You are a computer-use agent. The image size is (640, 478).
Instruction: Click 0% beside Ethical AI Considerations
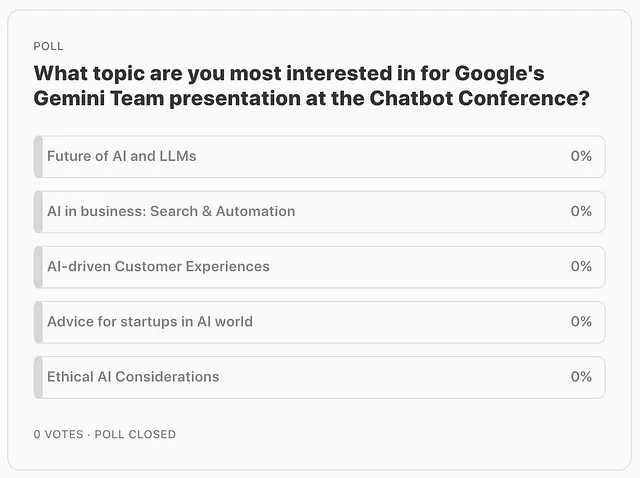[x=581, y=376]
